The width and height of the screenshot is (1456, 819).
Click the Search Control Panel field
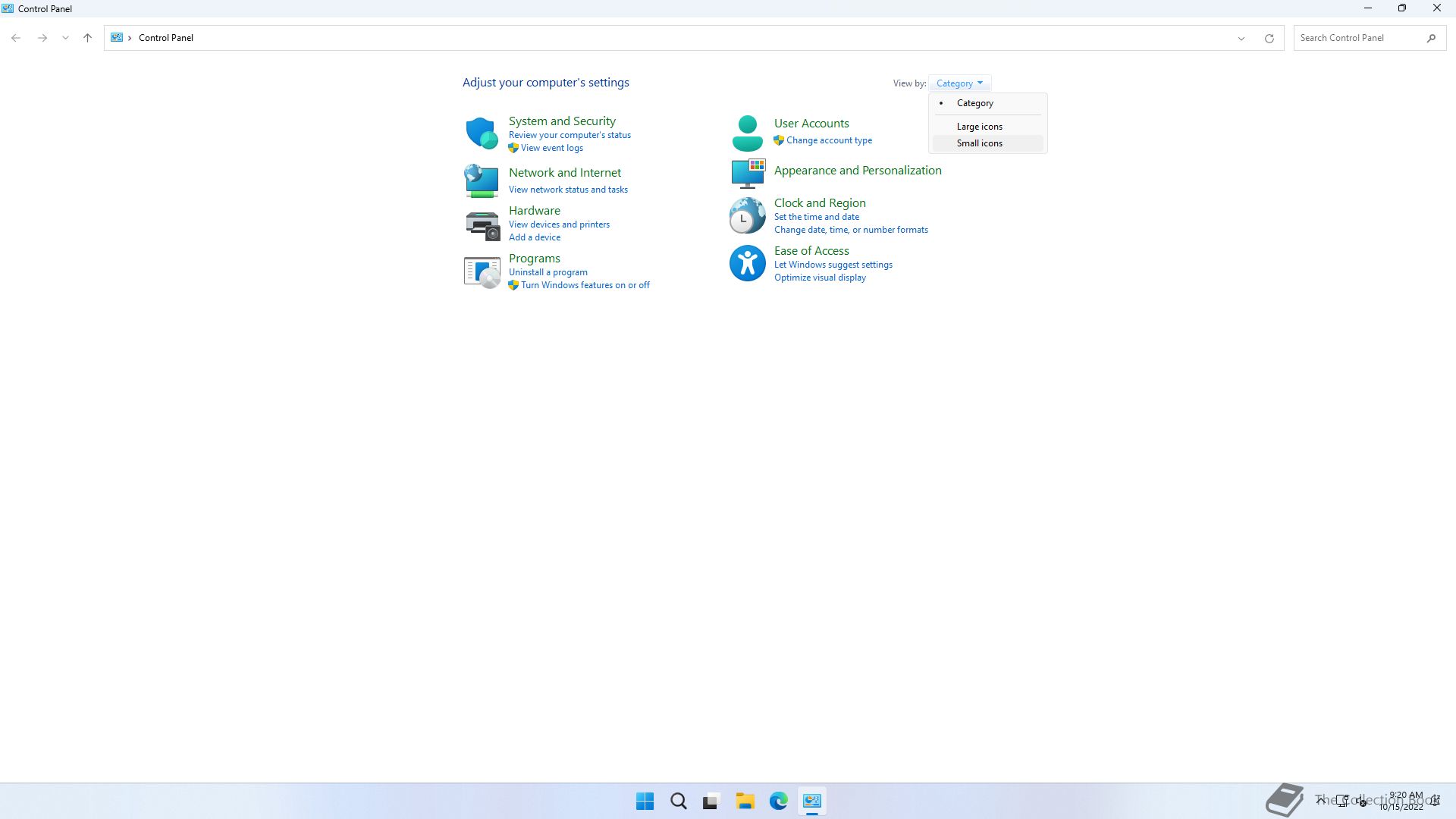pos(1357,38)
